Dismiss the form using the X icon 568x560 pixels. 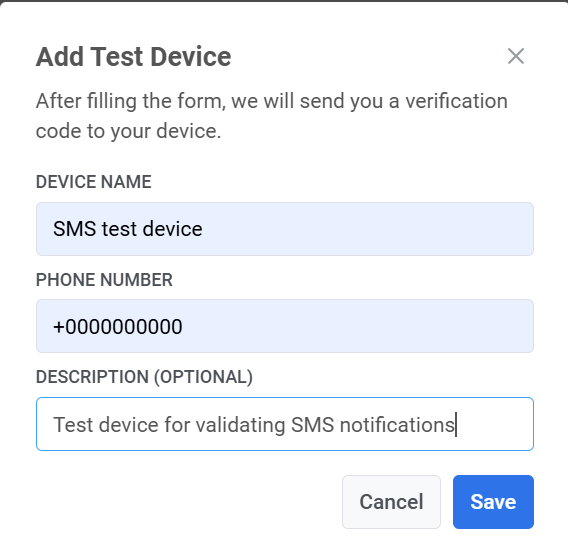coord(515,56)
